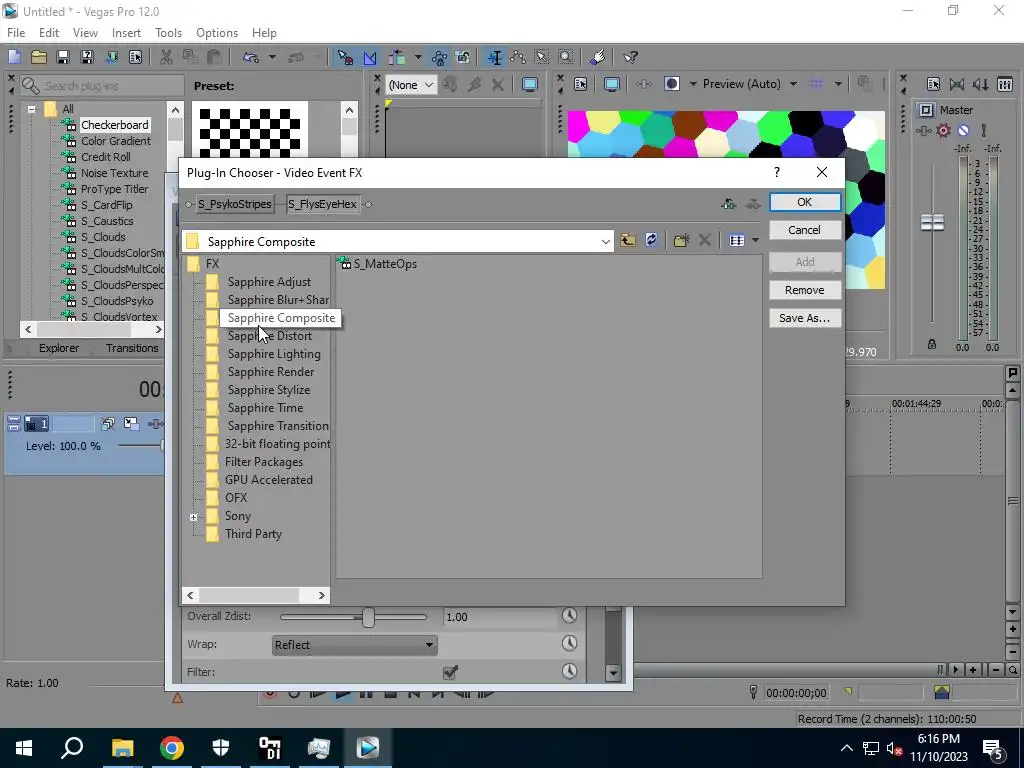The width and height of the screenshot is (1024, 768).
Task: Toggle Automatic Crossfades toolbar icon
Action: 370,57
